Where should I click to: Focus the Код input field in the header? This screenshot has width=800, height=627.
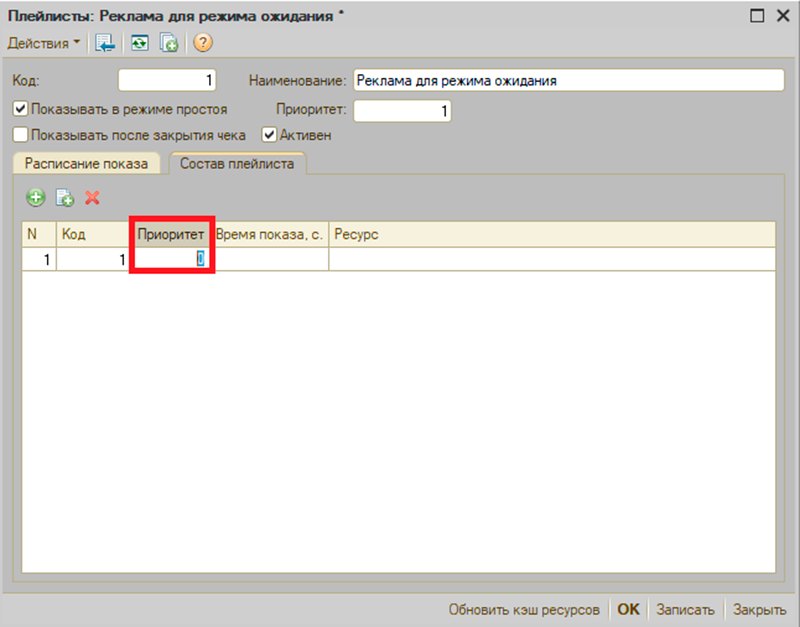pyautogui.click(x=167, y=81)
